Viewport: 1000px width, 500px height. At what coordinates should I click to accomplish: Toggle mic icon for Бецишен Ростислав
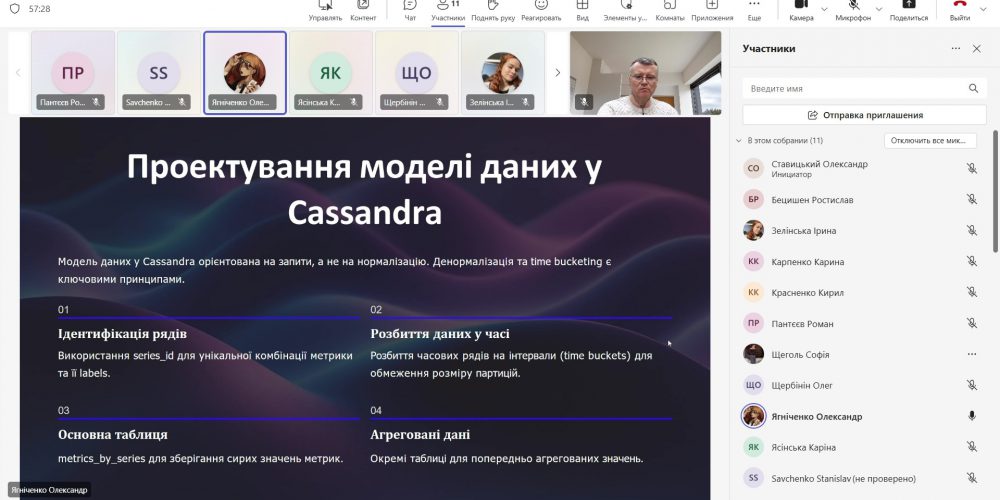tap(971, 200)
